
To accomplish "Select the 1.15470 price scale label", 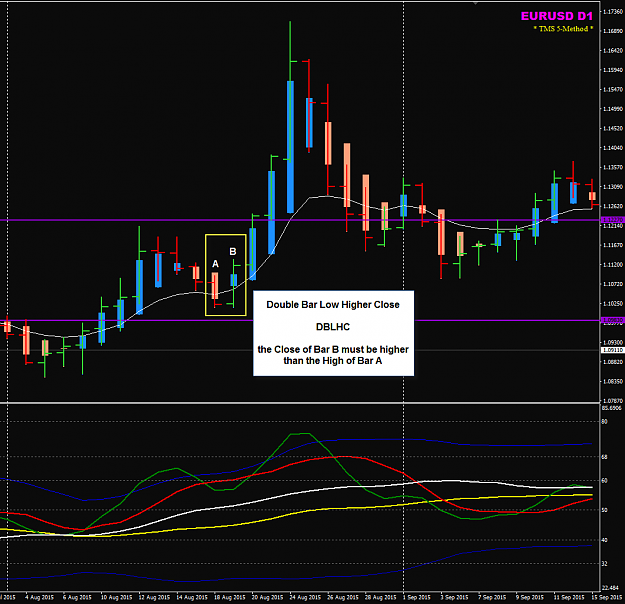I will [613, 90].
